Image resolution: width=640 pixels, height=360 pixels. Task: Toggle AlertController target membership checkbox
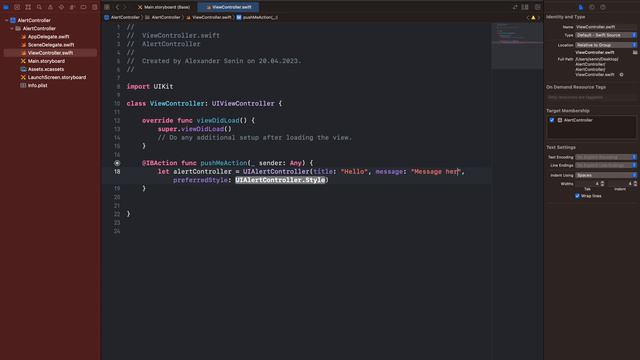(x=552, y=120)
